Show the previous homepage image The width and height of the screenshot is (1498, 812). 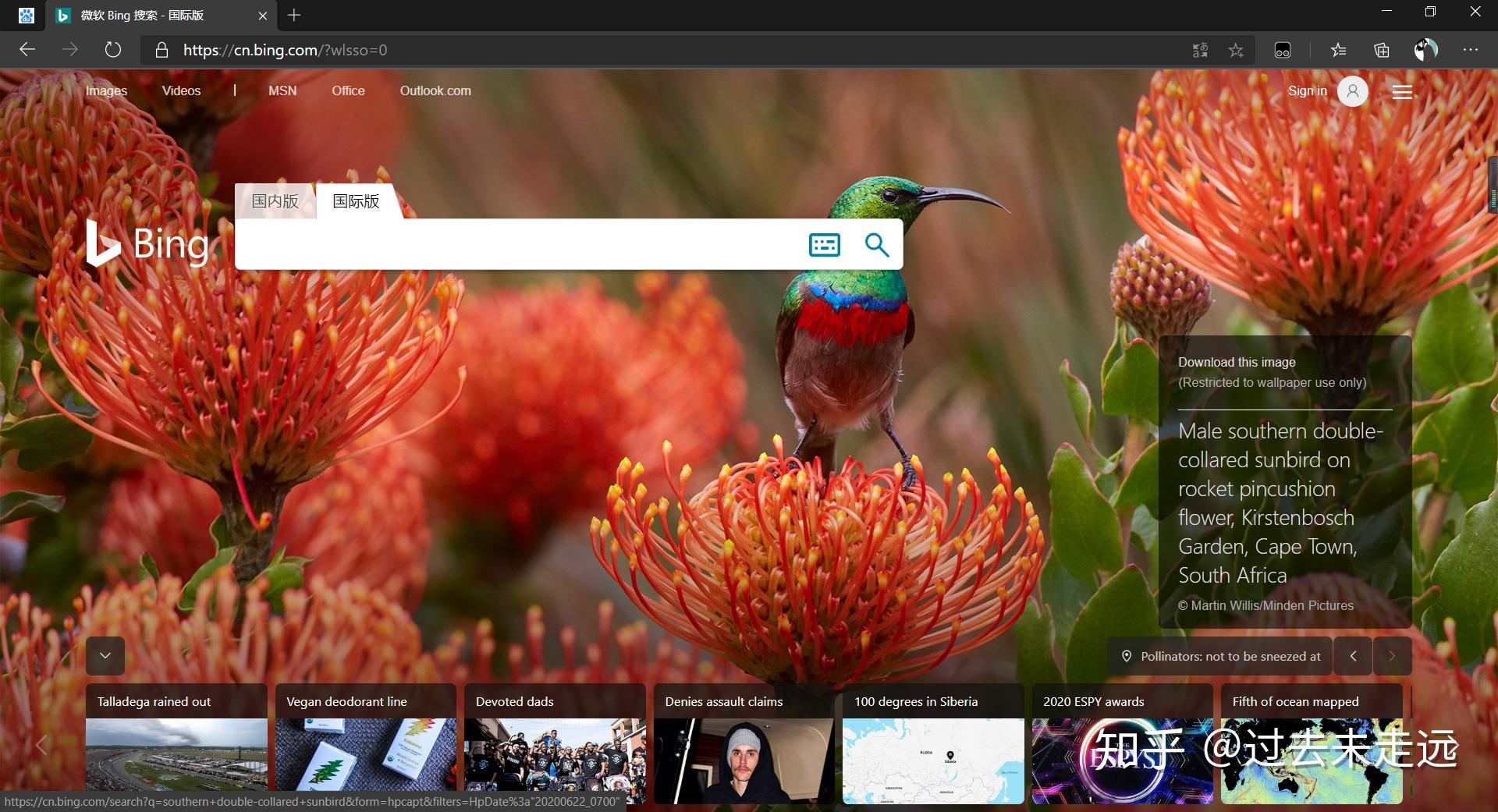point(1353,656)
